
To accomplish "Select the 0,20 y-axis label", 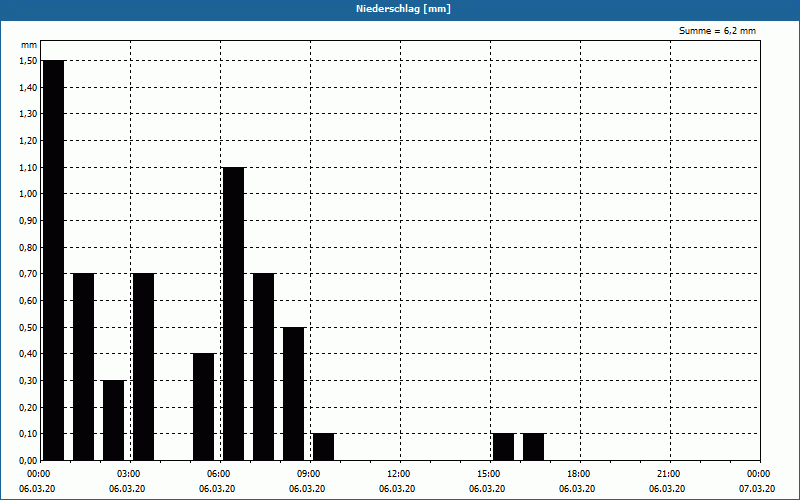I will point(28,408).
